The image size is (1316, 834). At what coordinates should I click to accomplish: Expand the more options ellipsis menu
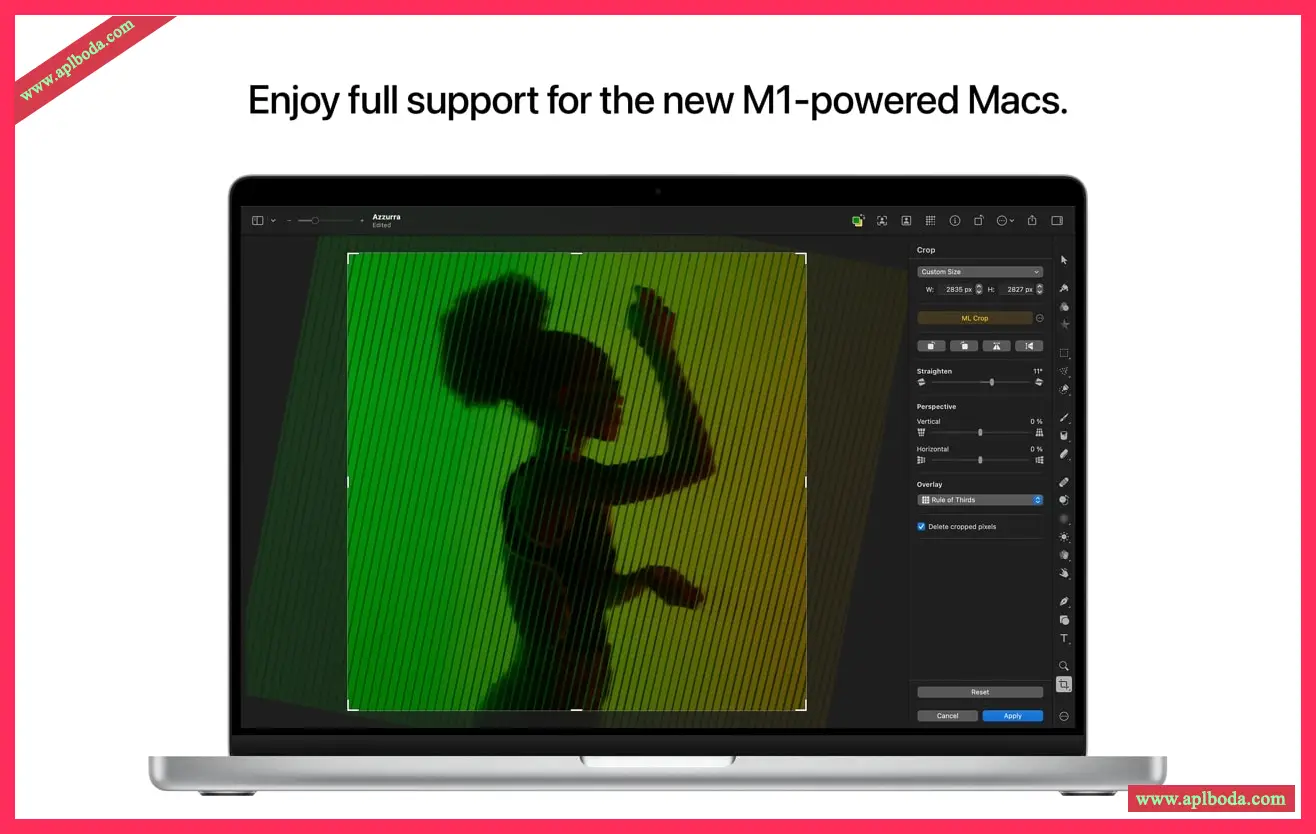tap(1005, 221)
